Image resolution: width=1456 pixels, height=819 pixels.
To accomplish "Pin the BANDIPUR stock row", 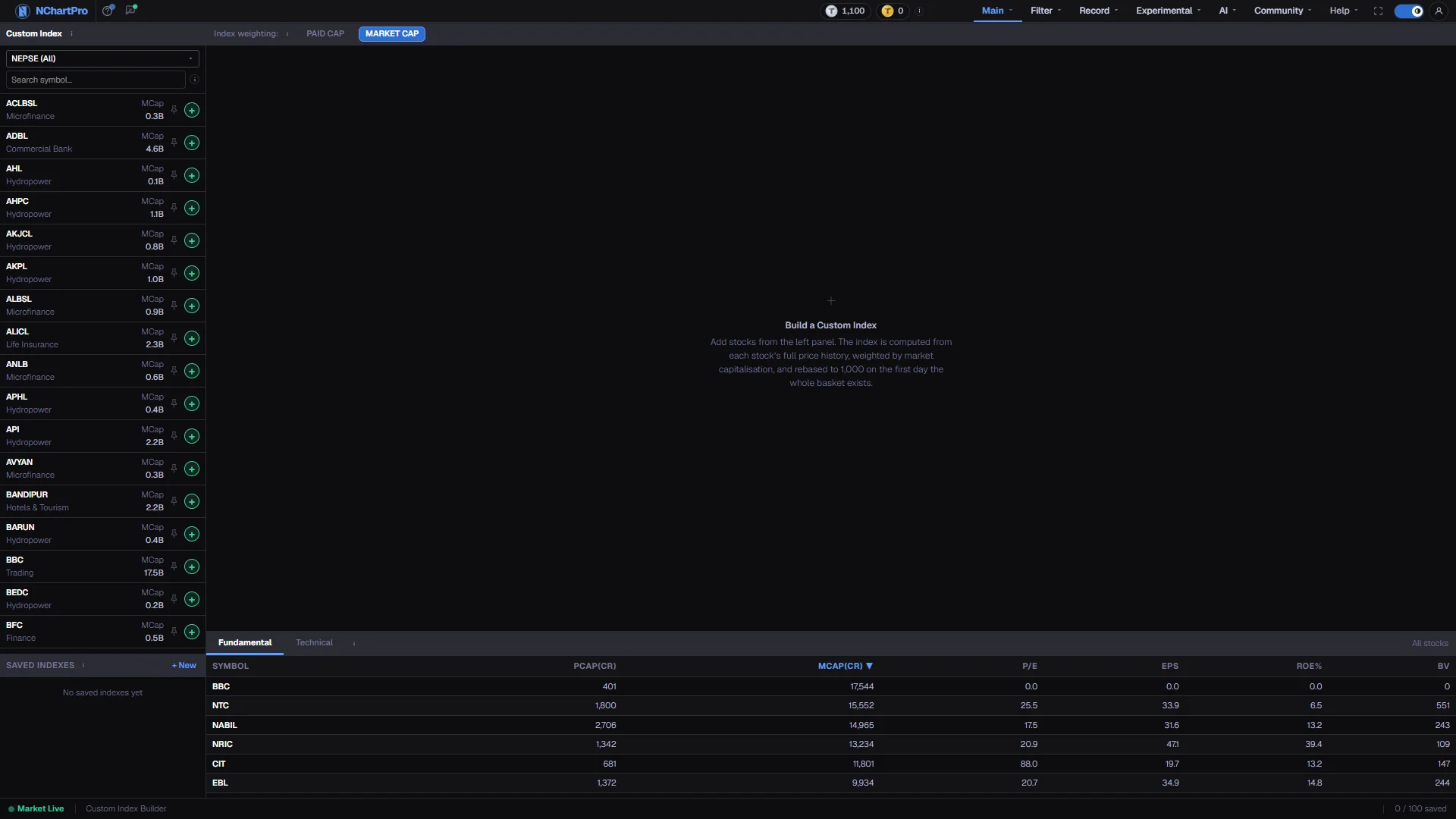I will point(174,501).
